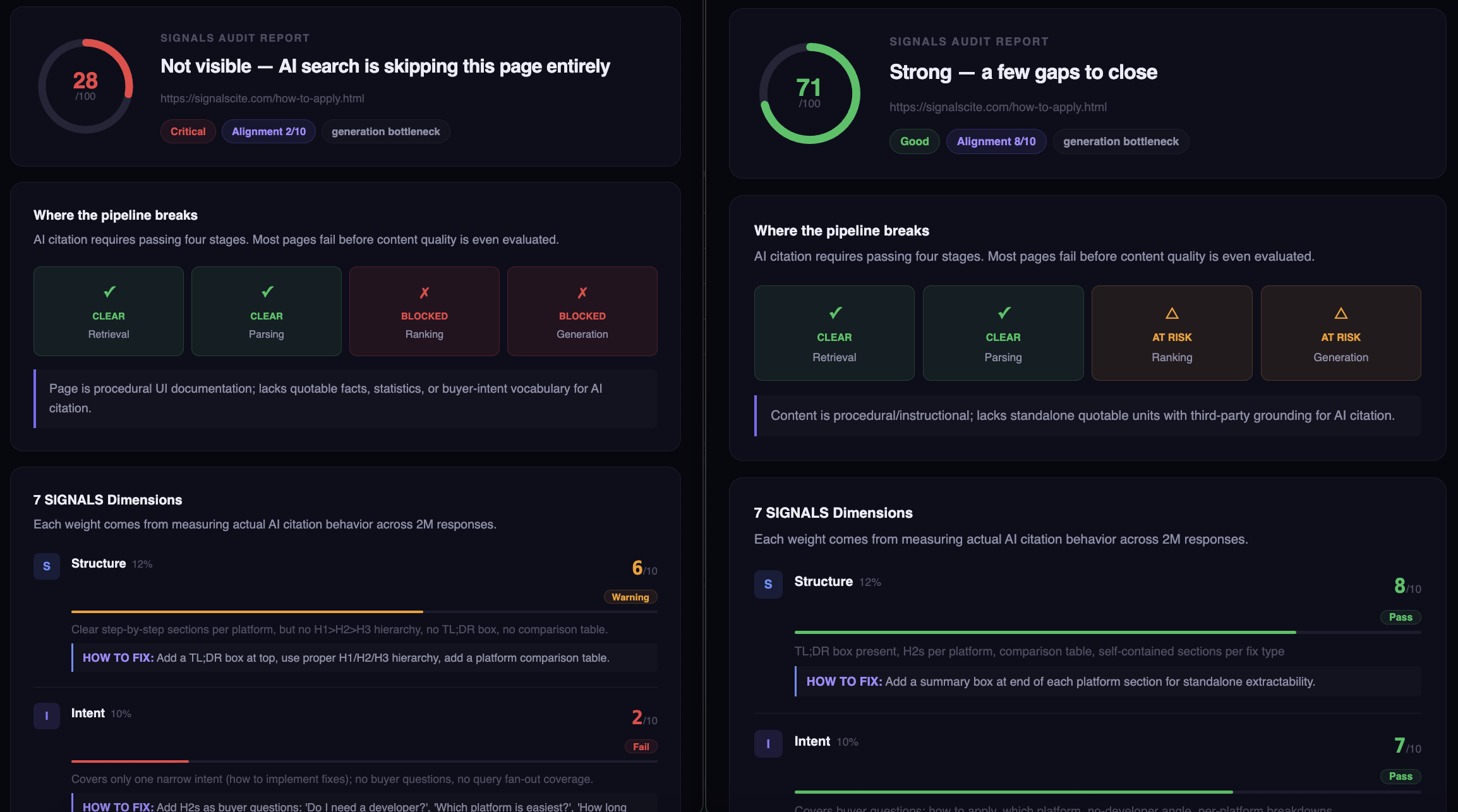Click the checkmark on right report's Parsing card

(1004, 313)
